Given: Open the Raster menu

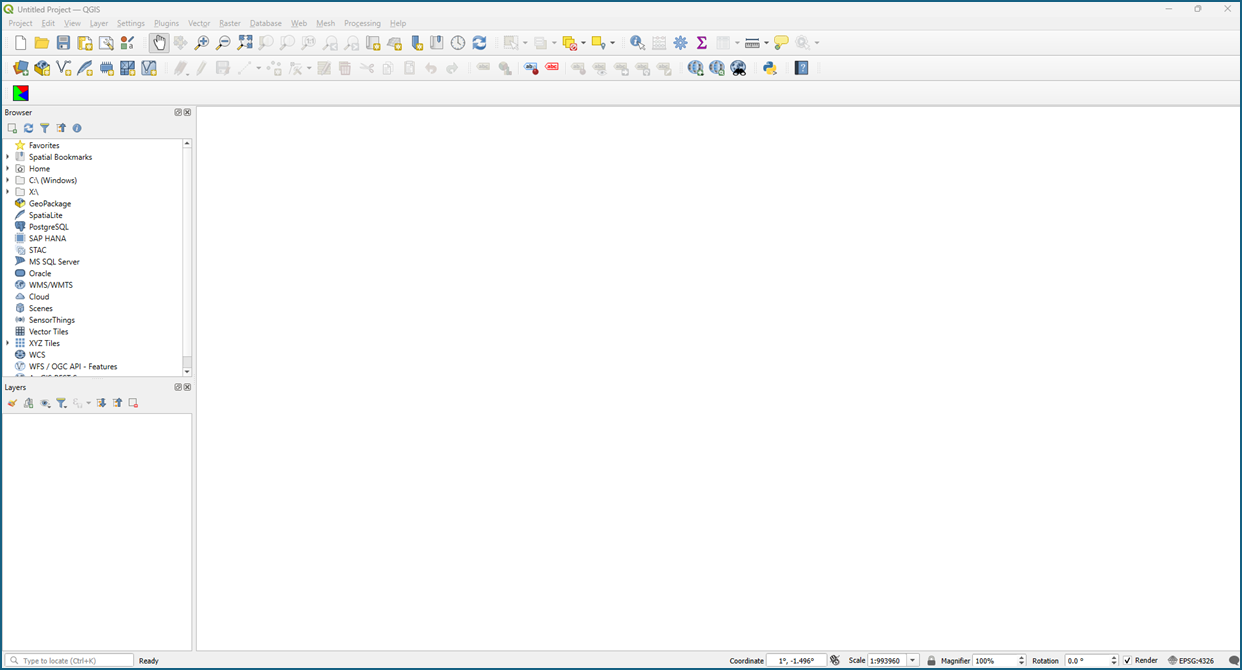Looking at the screenshot, I should pyautogui.click(x=230, y=23).
